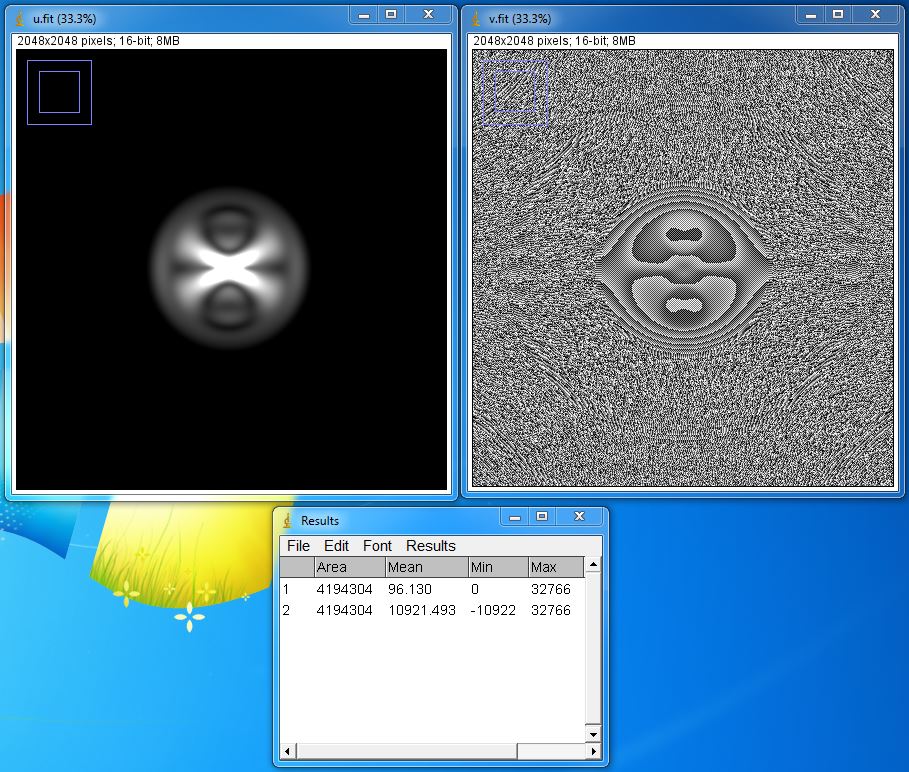
Task: Open the File menu in Results window
Action: 298,546
